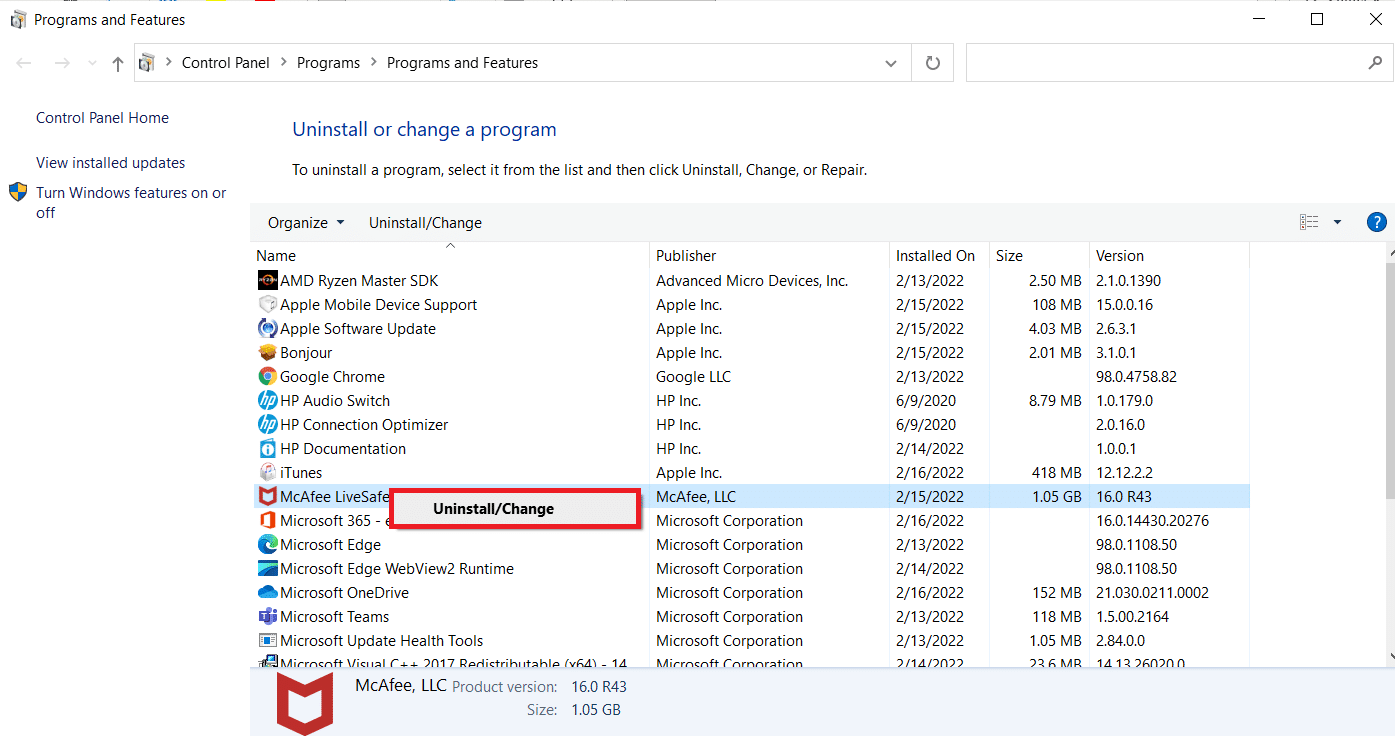Click McAfee, LLC publisher cell in list

(x=696, y=497)
